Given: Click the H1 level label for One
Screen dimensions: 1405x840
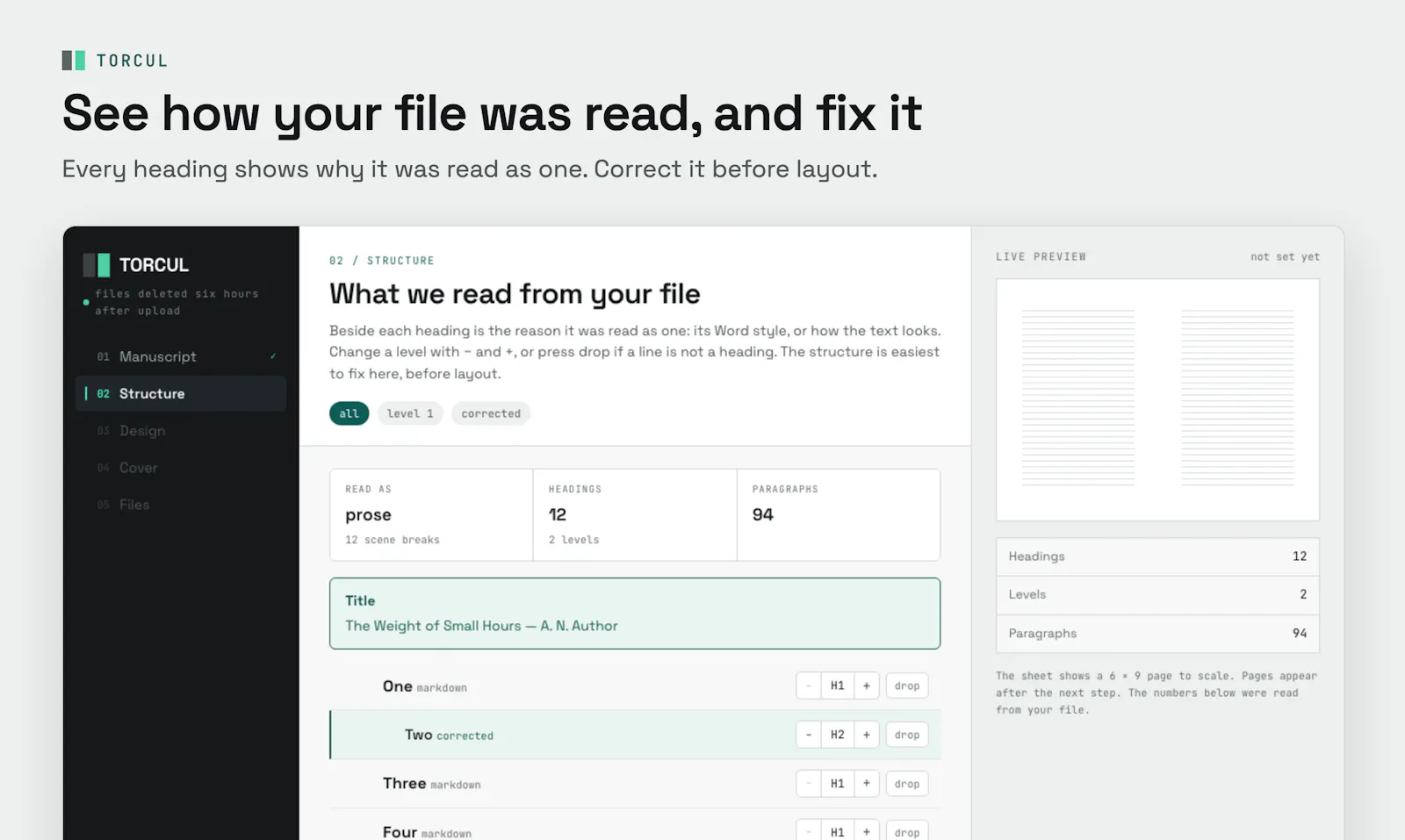Looking at the screenshot, I should coord(838,686).
